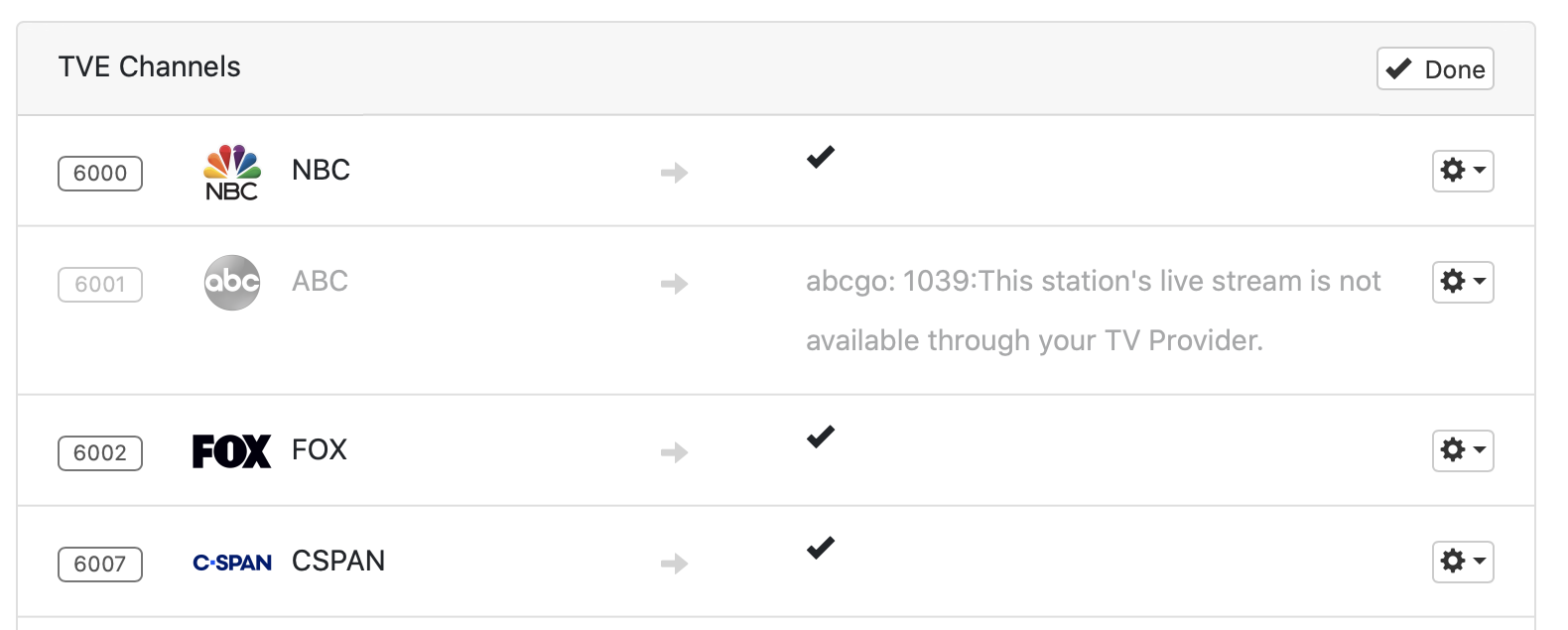
Task: Select the CSPAN channel name
Action: point(338,562)
